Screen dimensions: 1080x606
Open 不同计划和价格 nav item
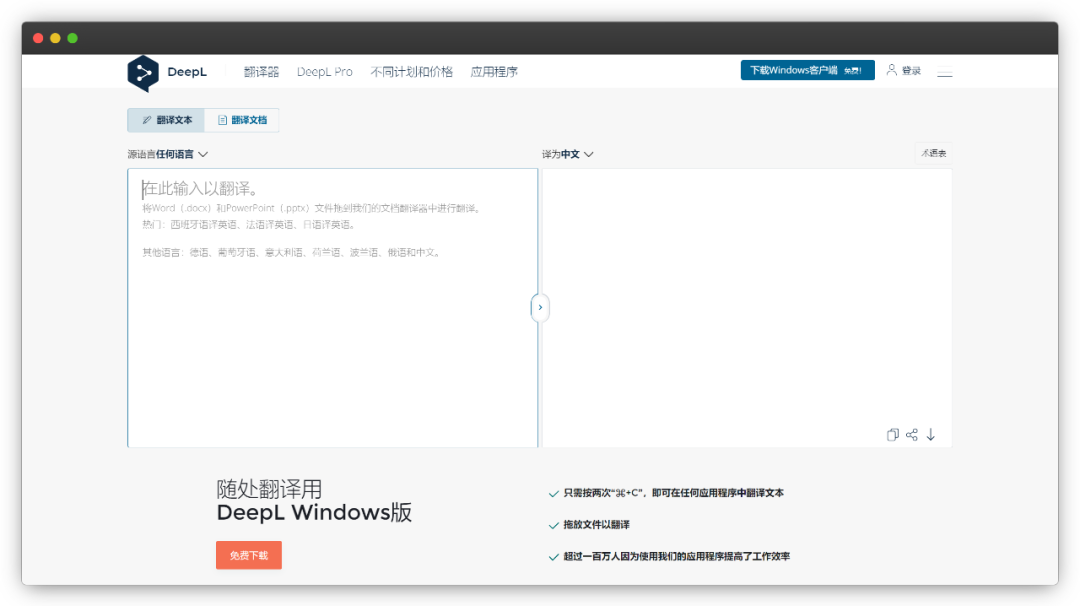pyautogui.click(x=411, y=72)
